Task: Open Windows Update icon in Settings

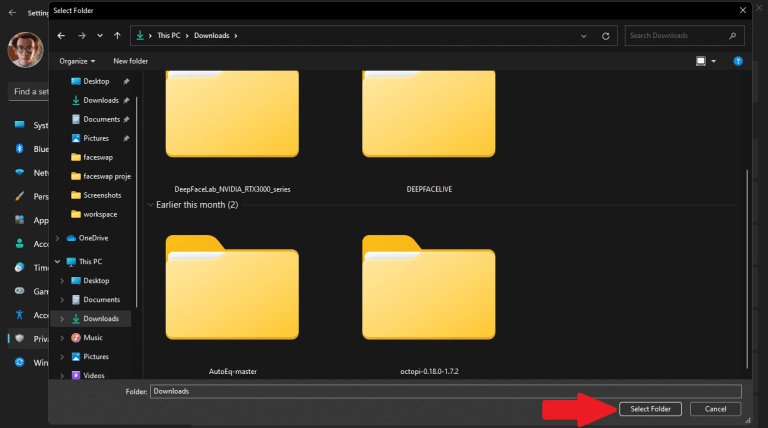Action: [20, 362]
